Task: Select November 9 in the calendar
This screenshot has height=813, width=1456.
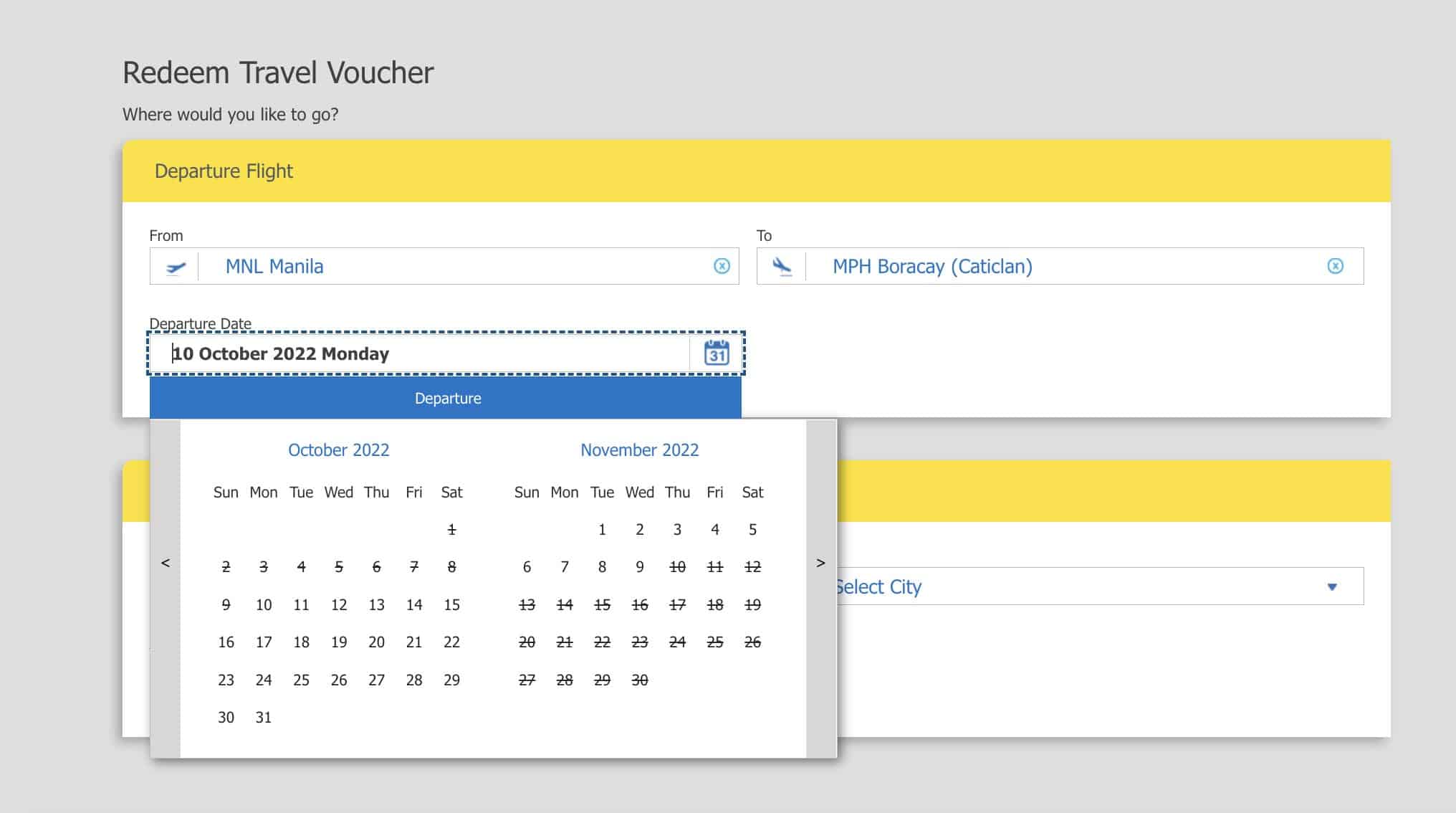Action: pyautogui.click(x=640, y=567)
